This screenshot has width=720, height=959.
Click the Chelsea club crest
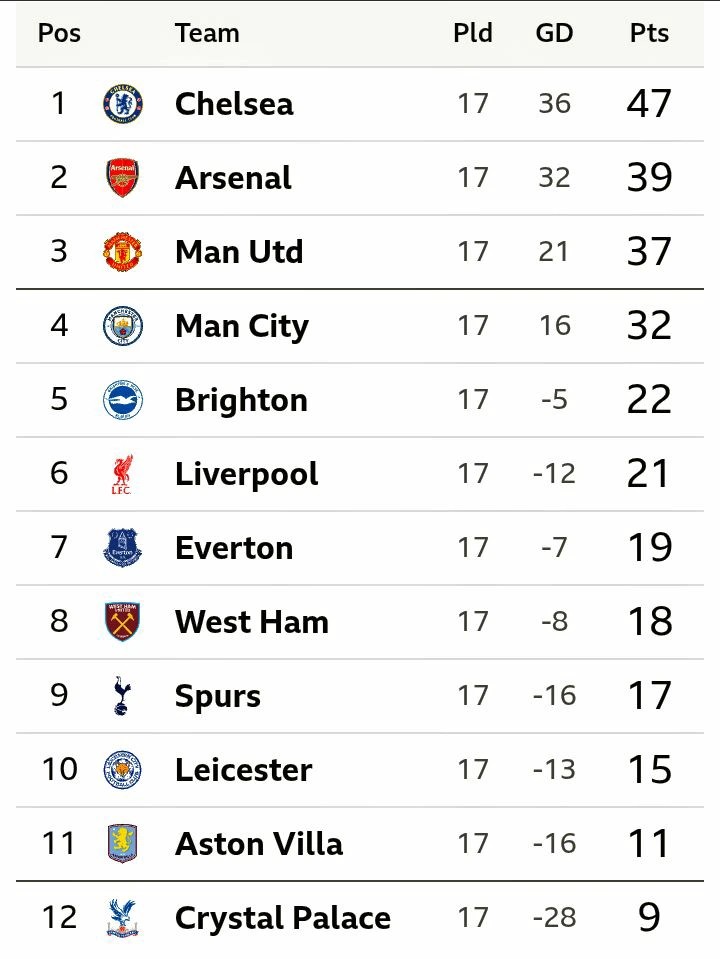tap(122, 103)
